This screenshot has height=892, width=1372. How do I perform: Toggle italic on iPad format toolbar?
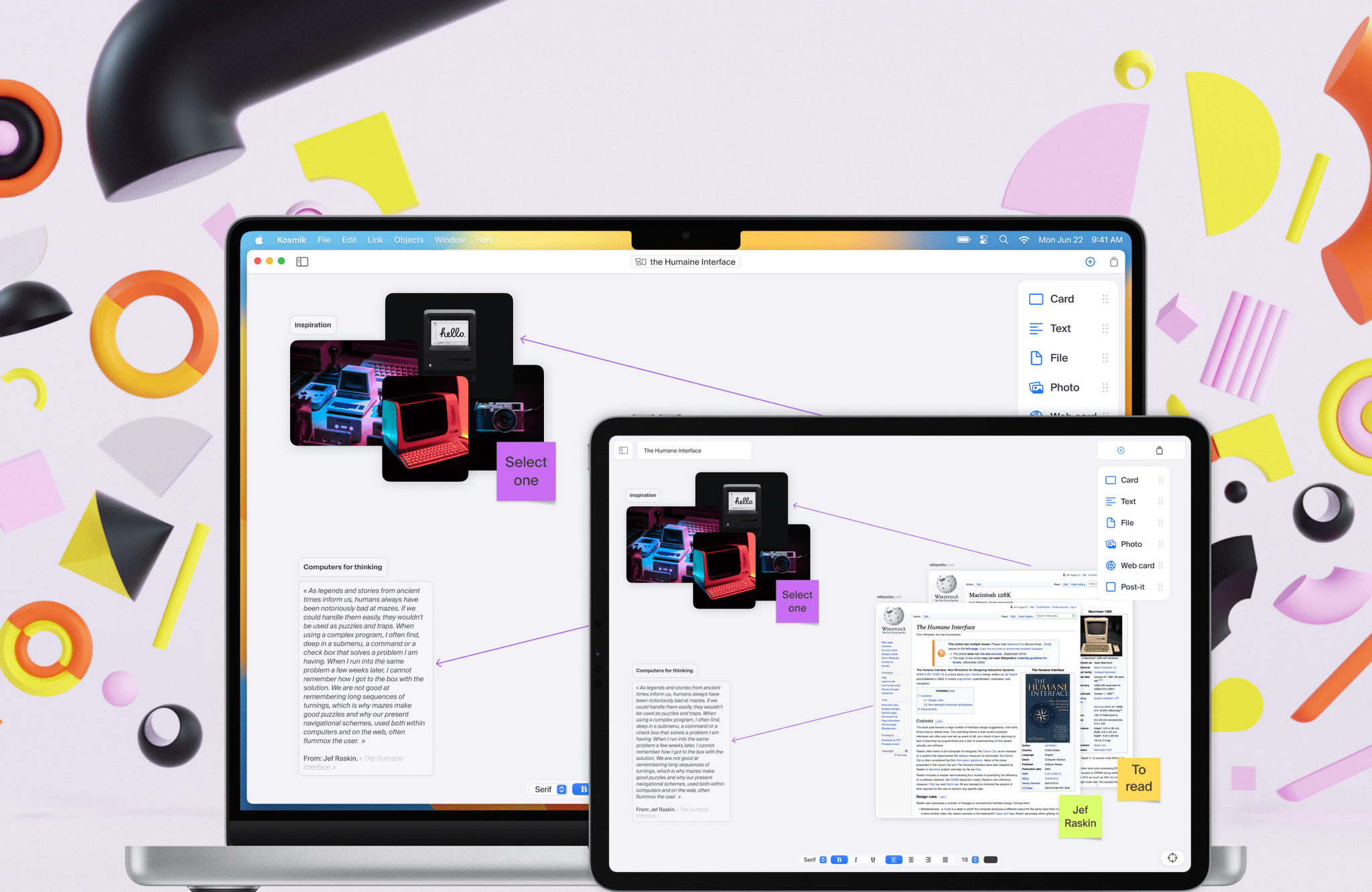coord(855,860)
